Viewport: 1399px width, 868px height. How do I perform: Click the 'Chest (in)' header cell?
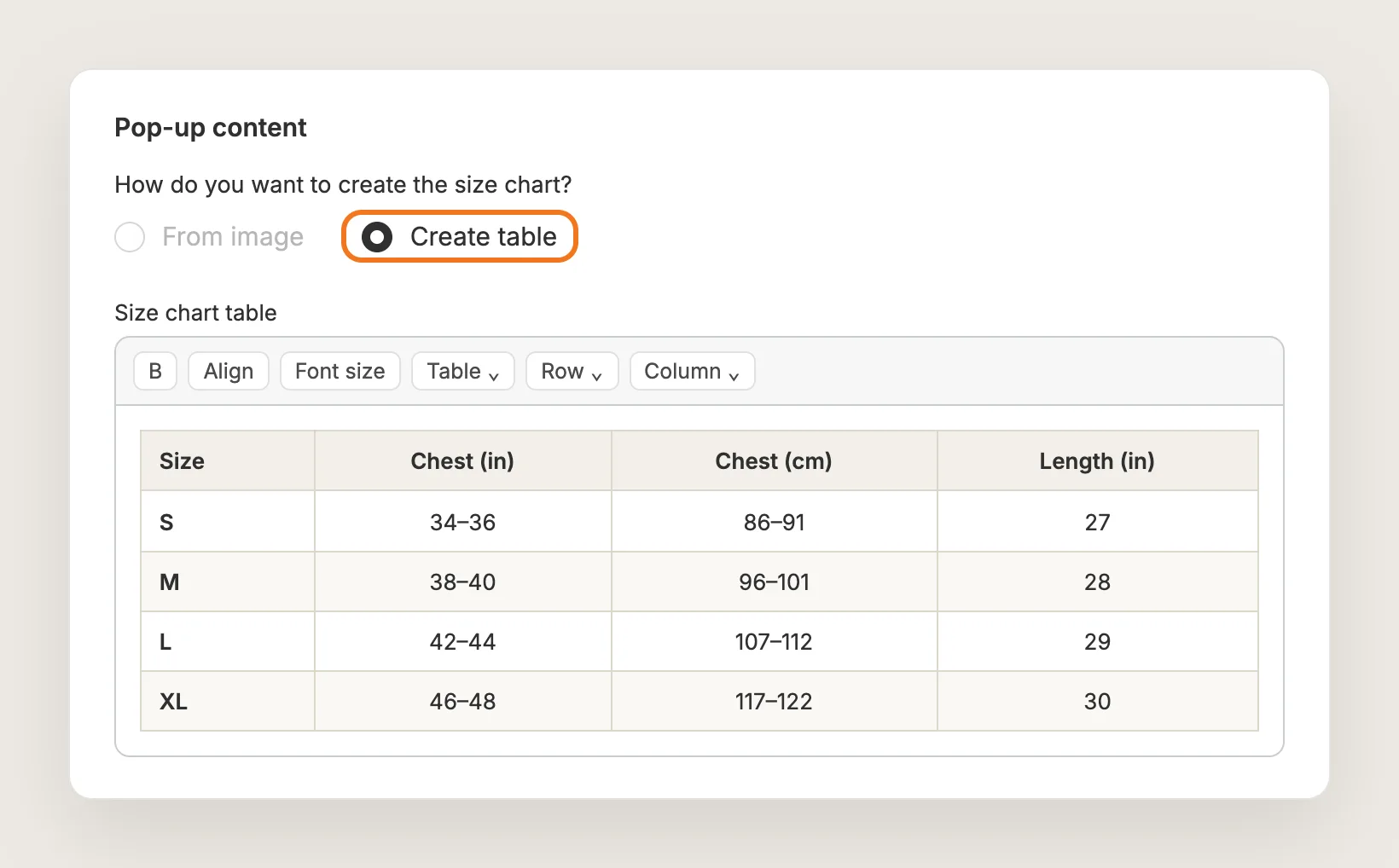pos(463,461)
